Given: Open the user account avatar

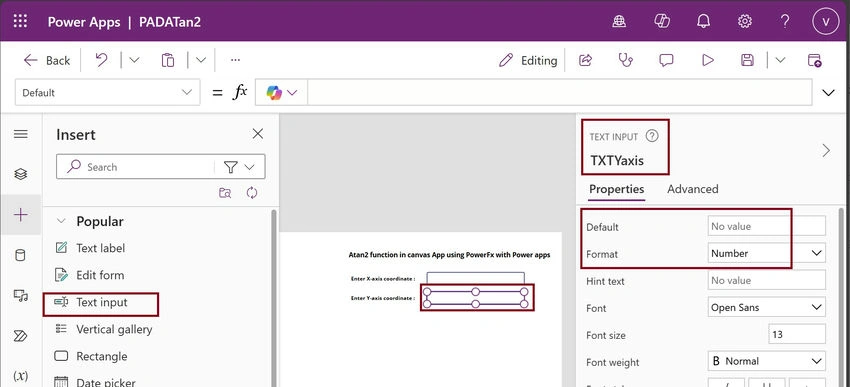Looking at the screenshot, I should [826, 21].
